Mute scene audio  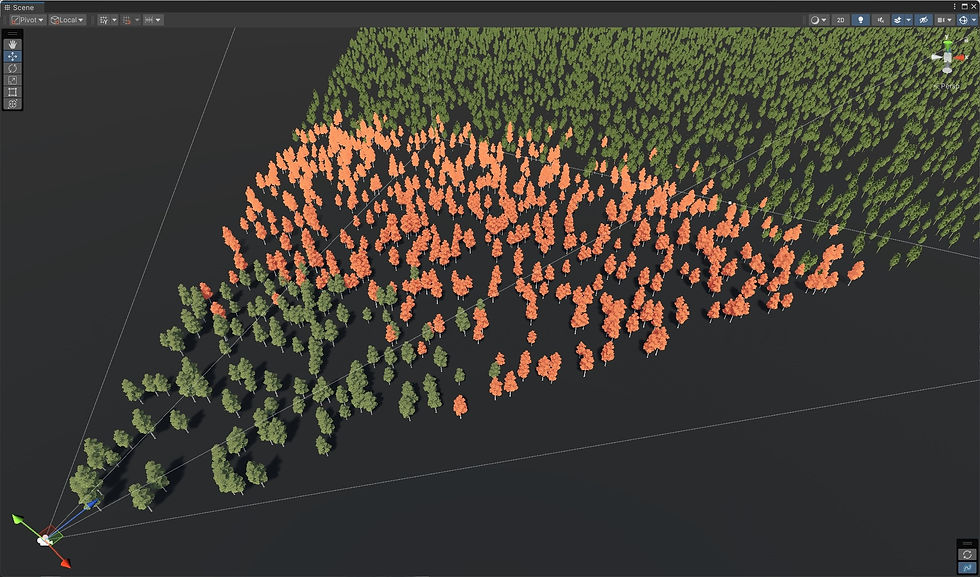point(881,19)
